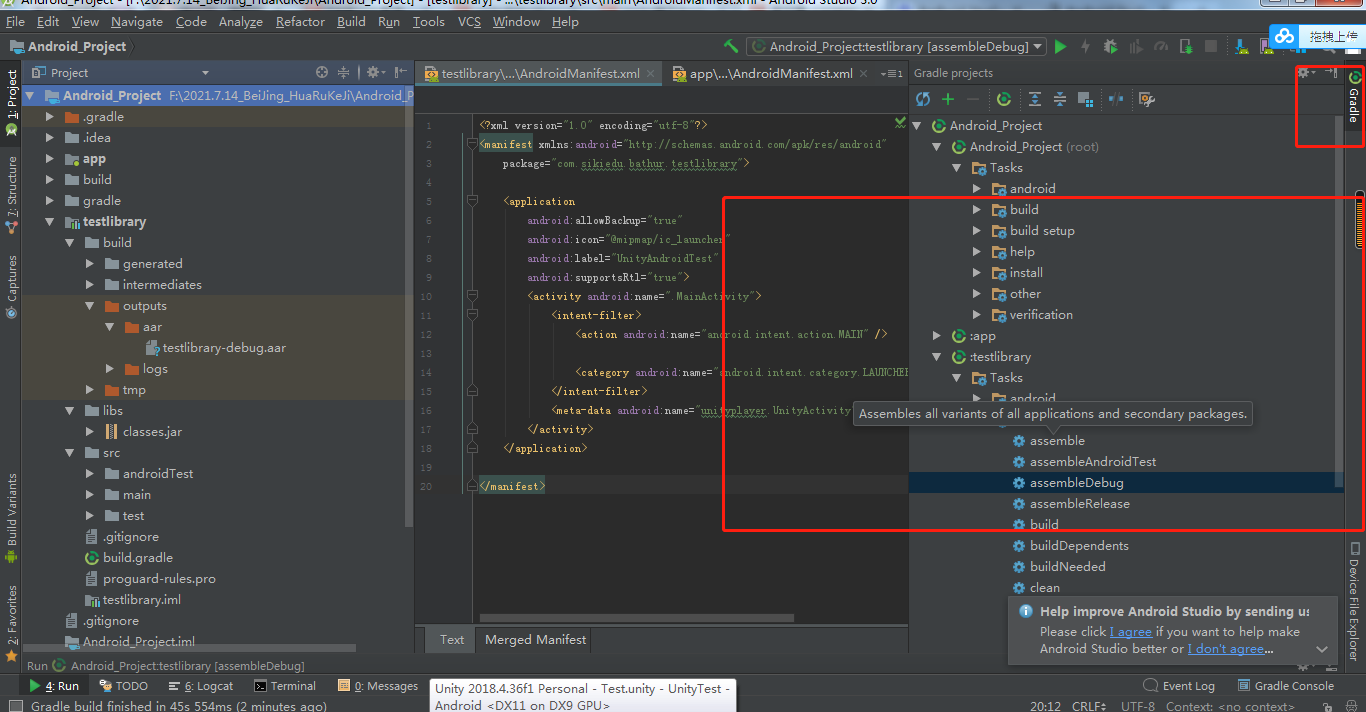Open Project panel gear settings
1366x712 pixels.
click(375, 72)
